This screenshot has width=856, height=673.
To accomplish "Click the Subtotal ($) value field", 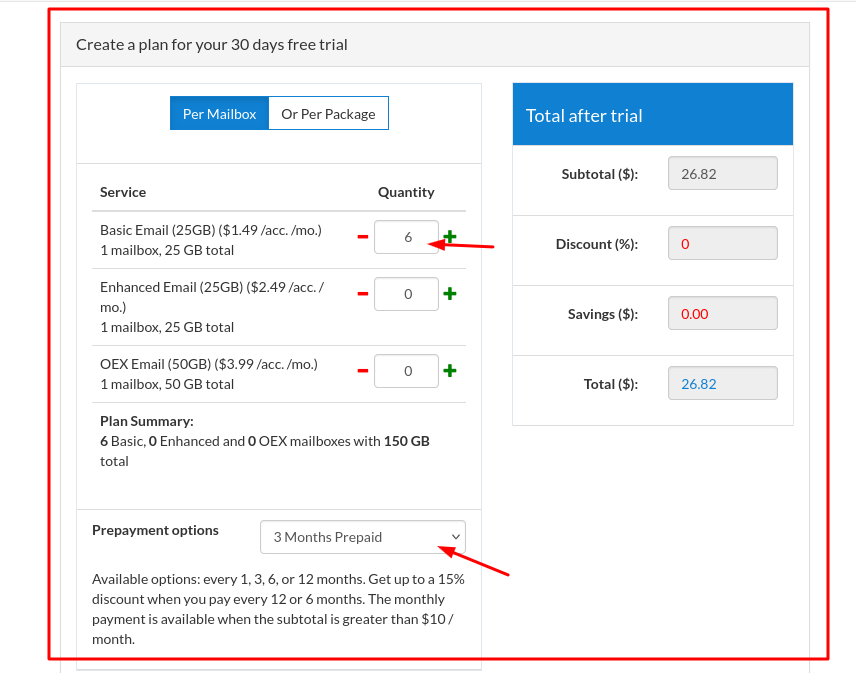I will pyautogui.click(x=722, y=174).
